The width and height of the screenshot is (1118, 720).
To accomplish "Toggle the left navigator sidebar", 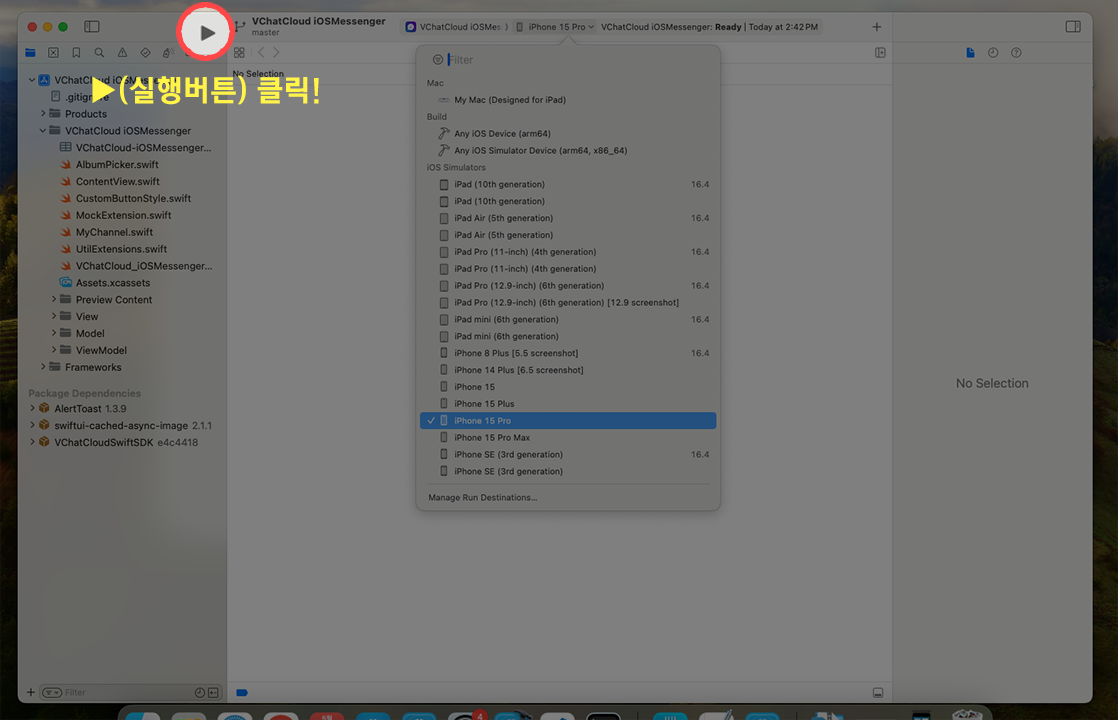I will point(92,27).
